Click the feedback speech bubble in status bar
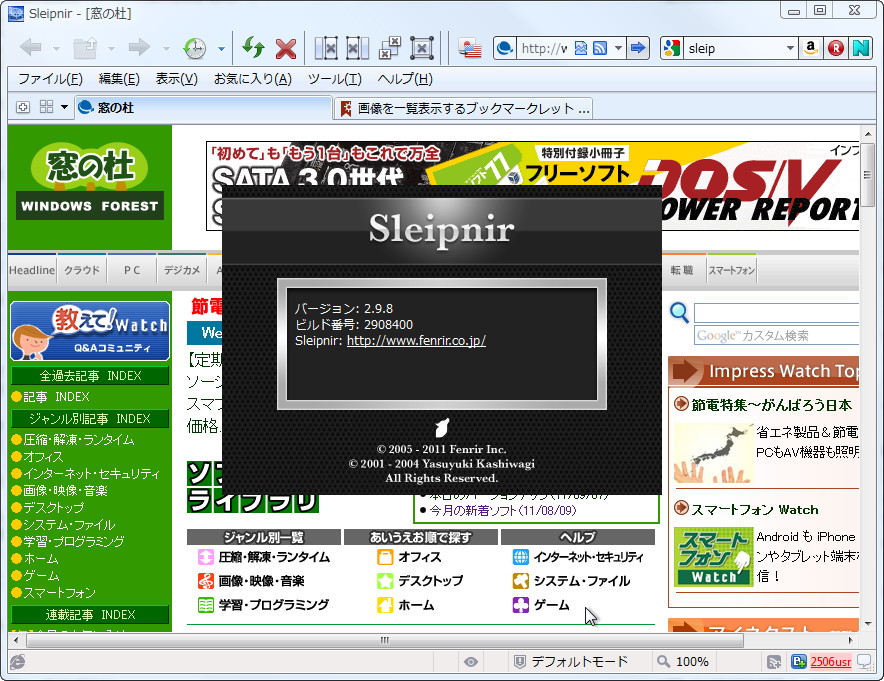The width and height of the screenshot is (884, 681). click(x=866, y=662)
